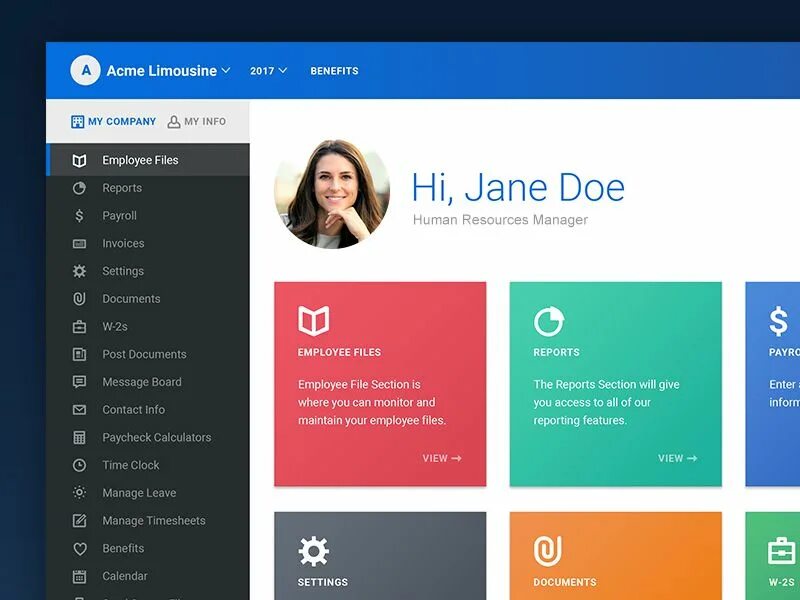Open Contact Info label in the sidebar

pos(134,410)
